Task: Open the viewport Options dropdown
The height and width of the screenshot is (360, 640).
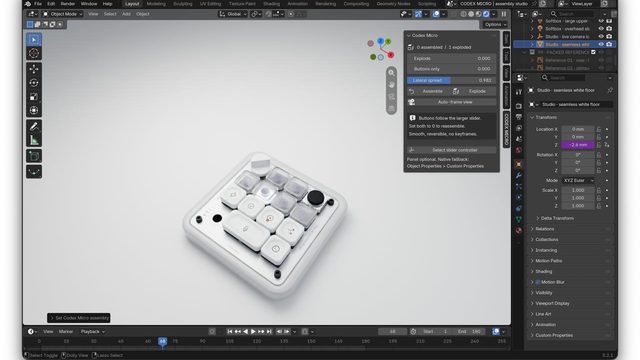Action: pyautogui.click(x=495, y=24)
